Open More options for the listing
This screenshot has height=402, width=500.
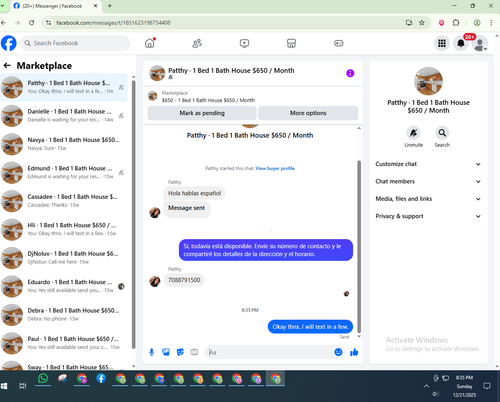click(x=308, y=113)
